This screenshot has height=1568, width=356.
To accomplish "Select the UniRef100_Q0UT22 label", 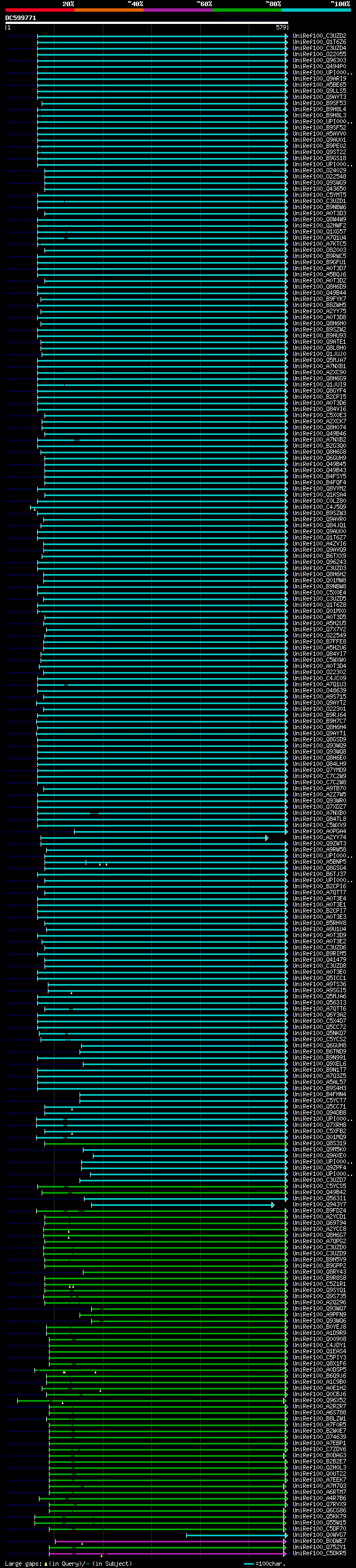I will point(319,1473).
